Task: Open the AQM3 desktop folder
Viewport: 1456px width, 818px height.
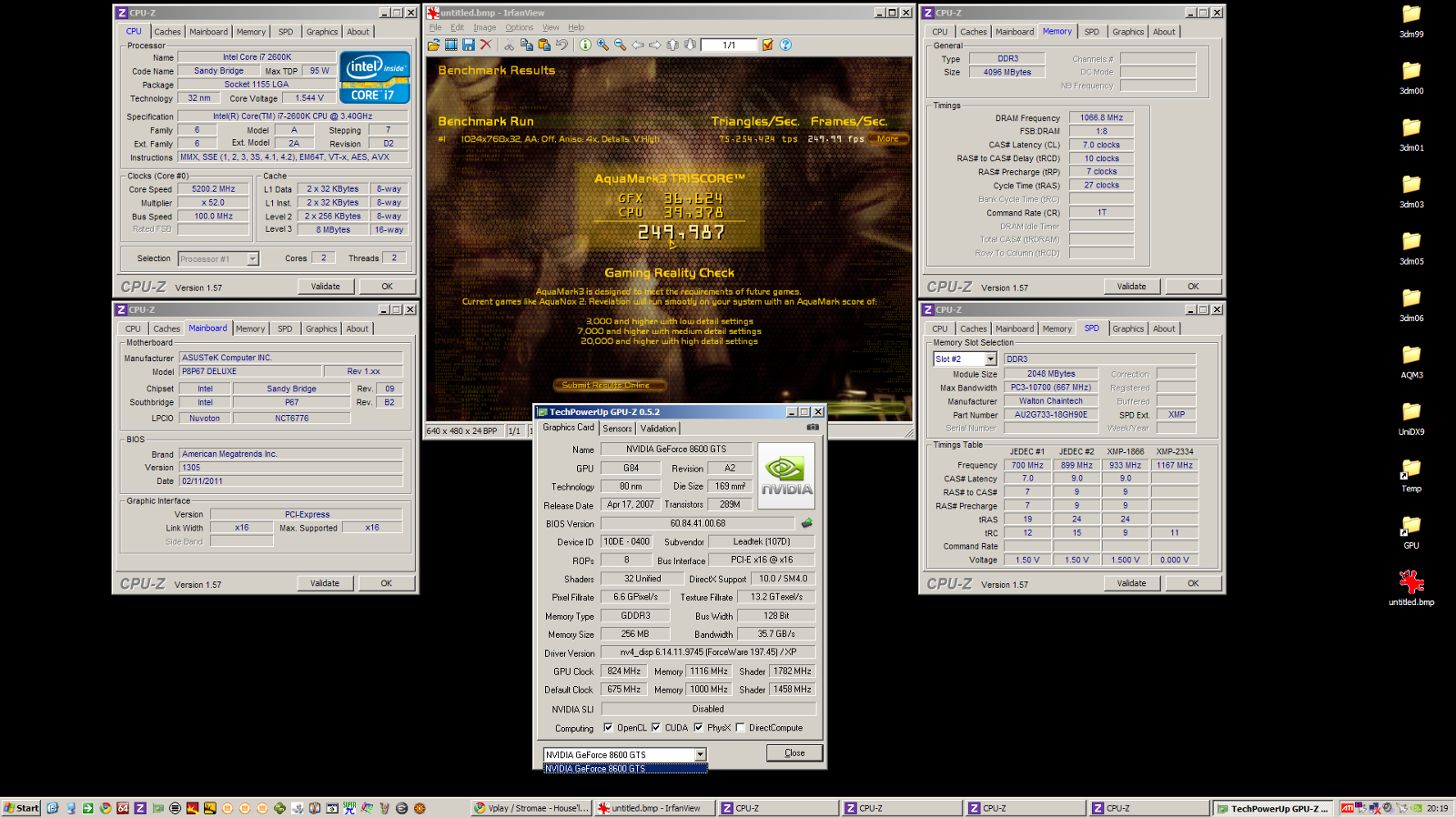Action: tap(1411, 362)
